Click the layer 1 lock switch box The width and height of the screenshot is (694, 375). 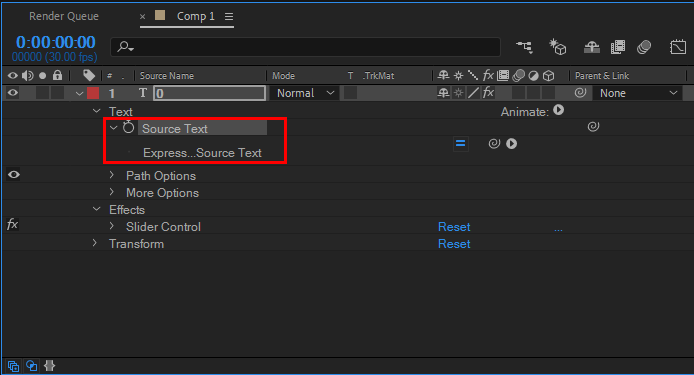57,93
